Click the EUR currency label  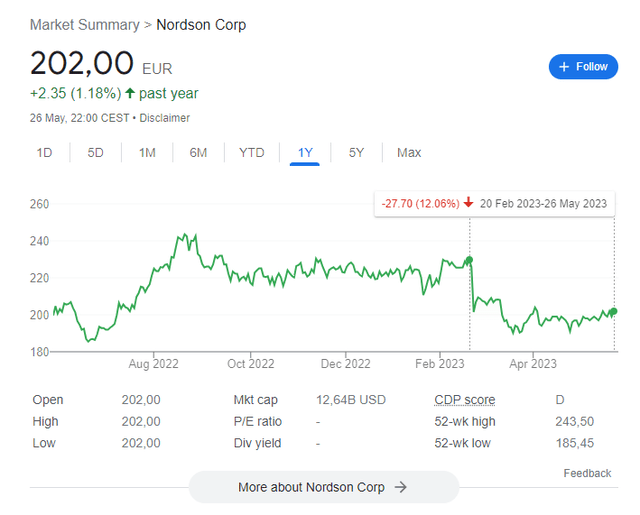point(157,69)
